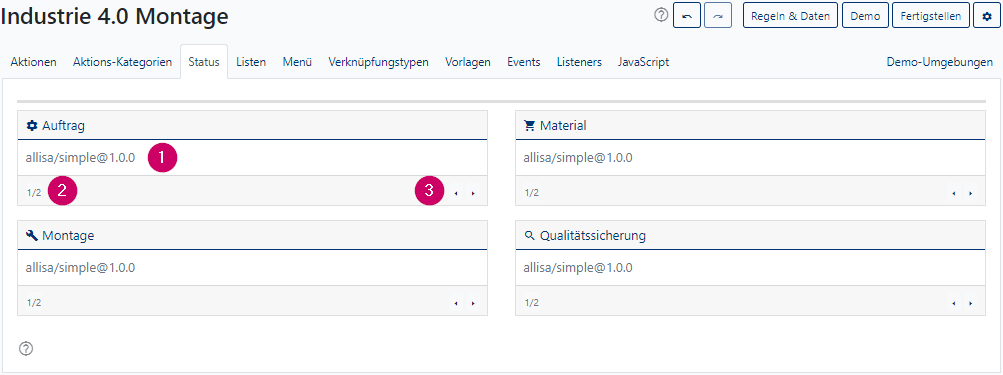Screen dimensions: 1003x375
Task: Switch to the Aktions-Kategorien tab
Action: (x=122, y=62)
